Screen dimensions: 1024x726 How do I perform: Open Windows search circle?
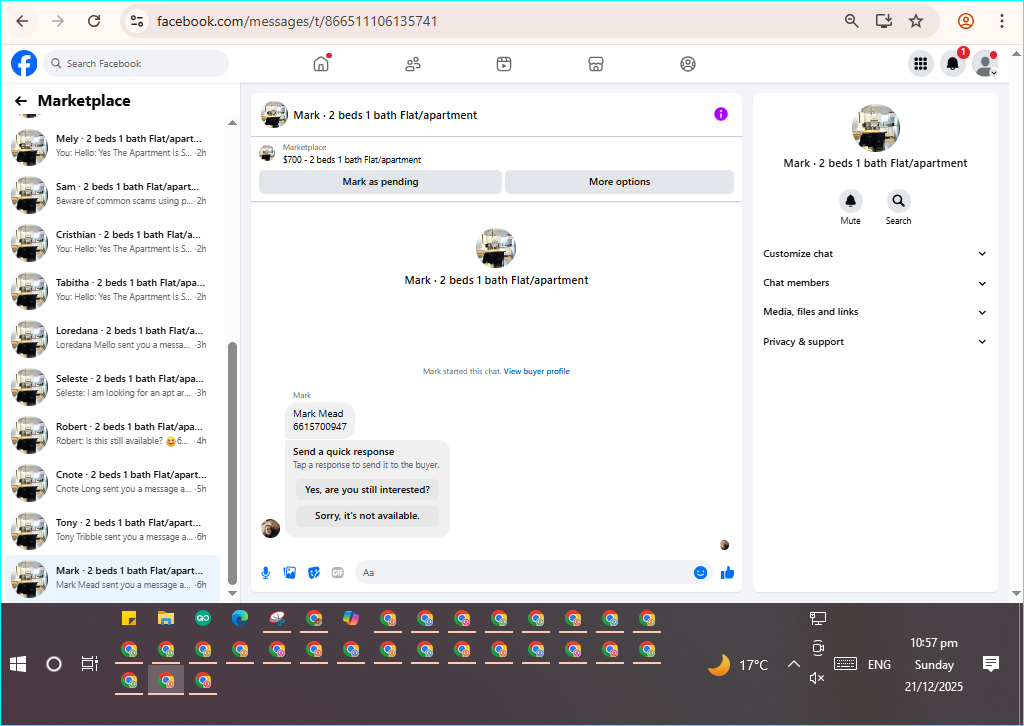[54, 665]
